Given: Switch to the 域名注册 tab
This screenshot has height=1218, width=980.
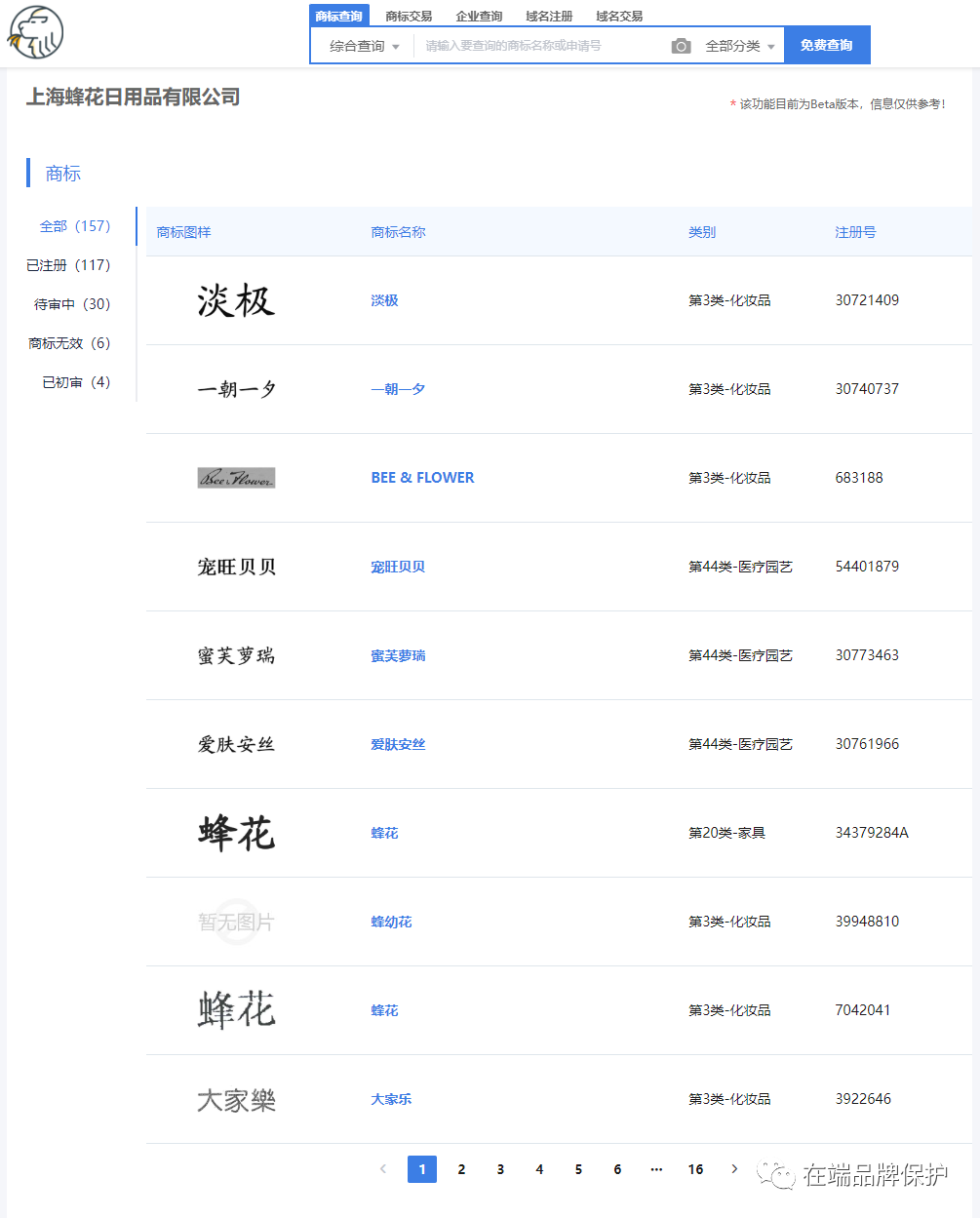Looking at the screenshot, I should tap(549, 16).
